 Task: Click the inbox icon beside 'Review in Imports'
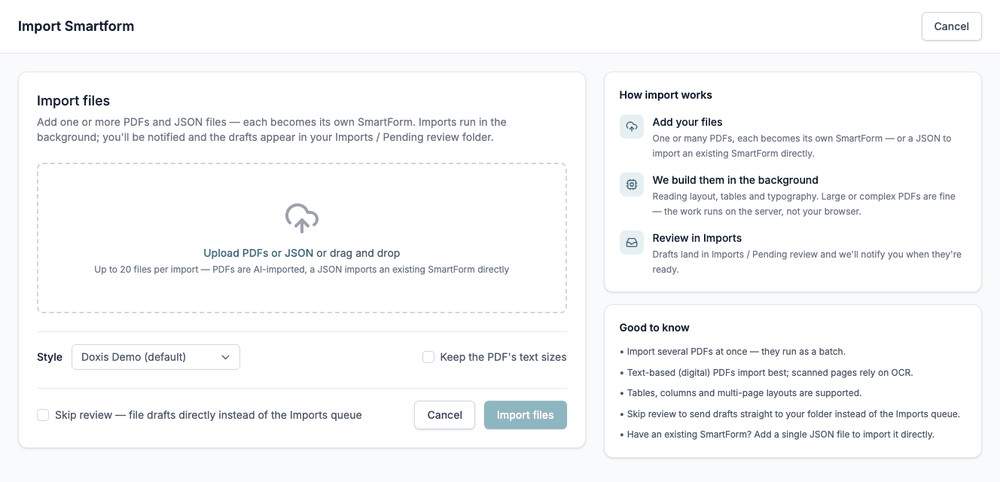pyautogui.click(x=631, y=243)
